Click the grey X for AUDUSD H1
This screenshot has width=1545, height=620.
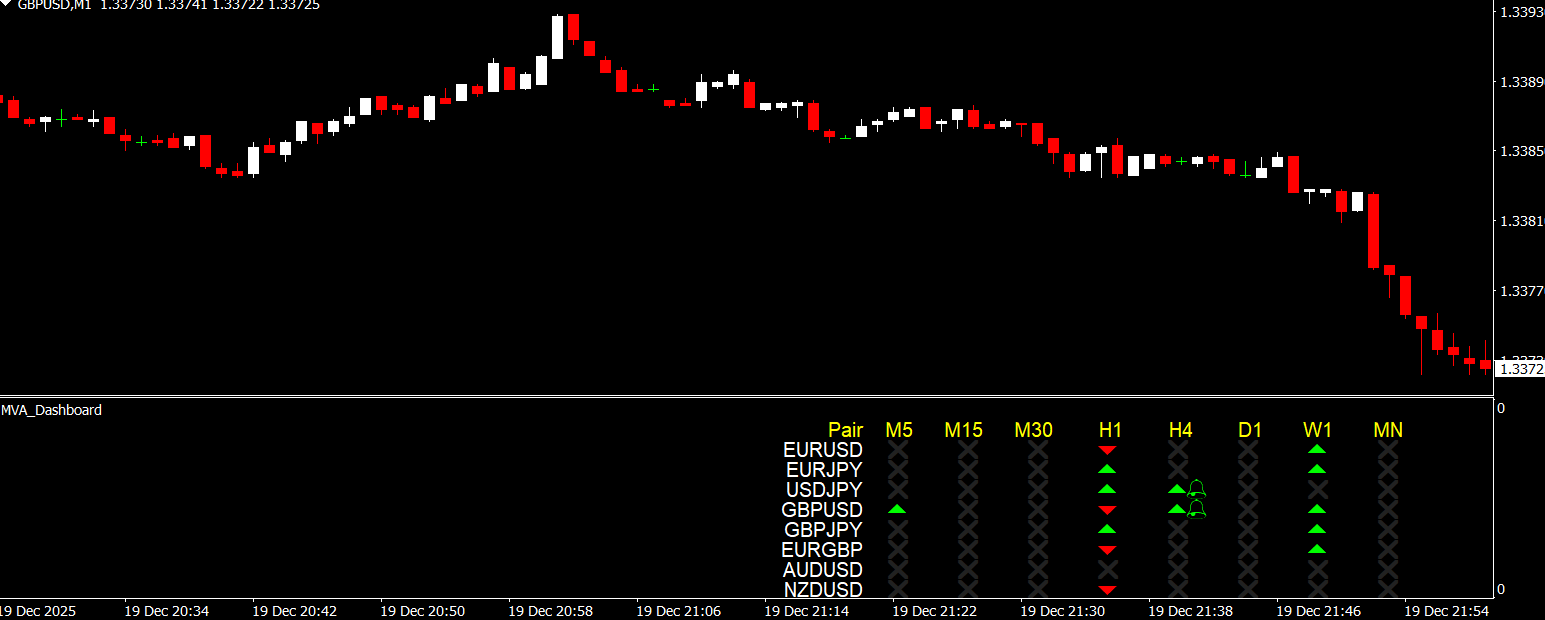click(x=1108, y=570)
